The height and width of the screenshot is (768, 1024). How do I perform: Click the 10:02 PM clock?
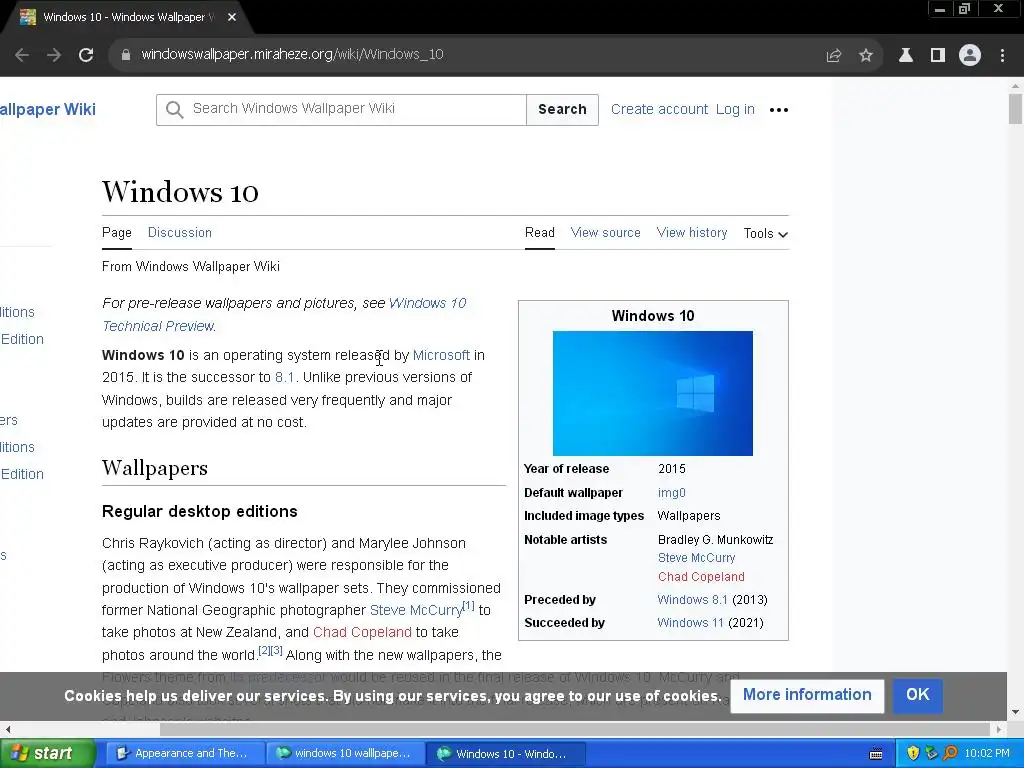(x=987, y=753)
